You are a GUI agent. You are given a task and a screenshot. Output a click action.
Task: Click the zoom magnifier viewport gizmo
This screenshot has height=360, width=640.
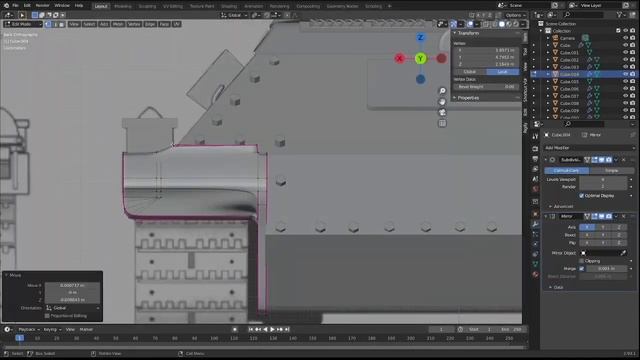click(442, 91)
